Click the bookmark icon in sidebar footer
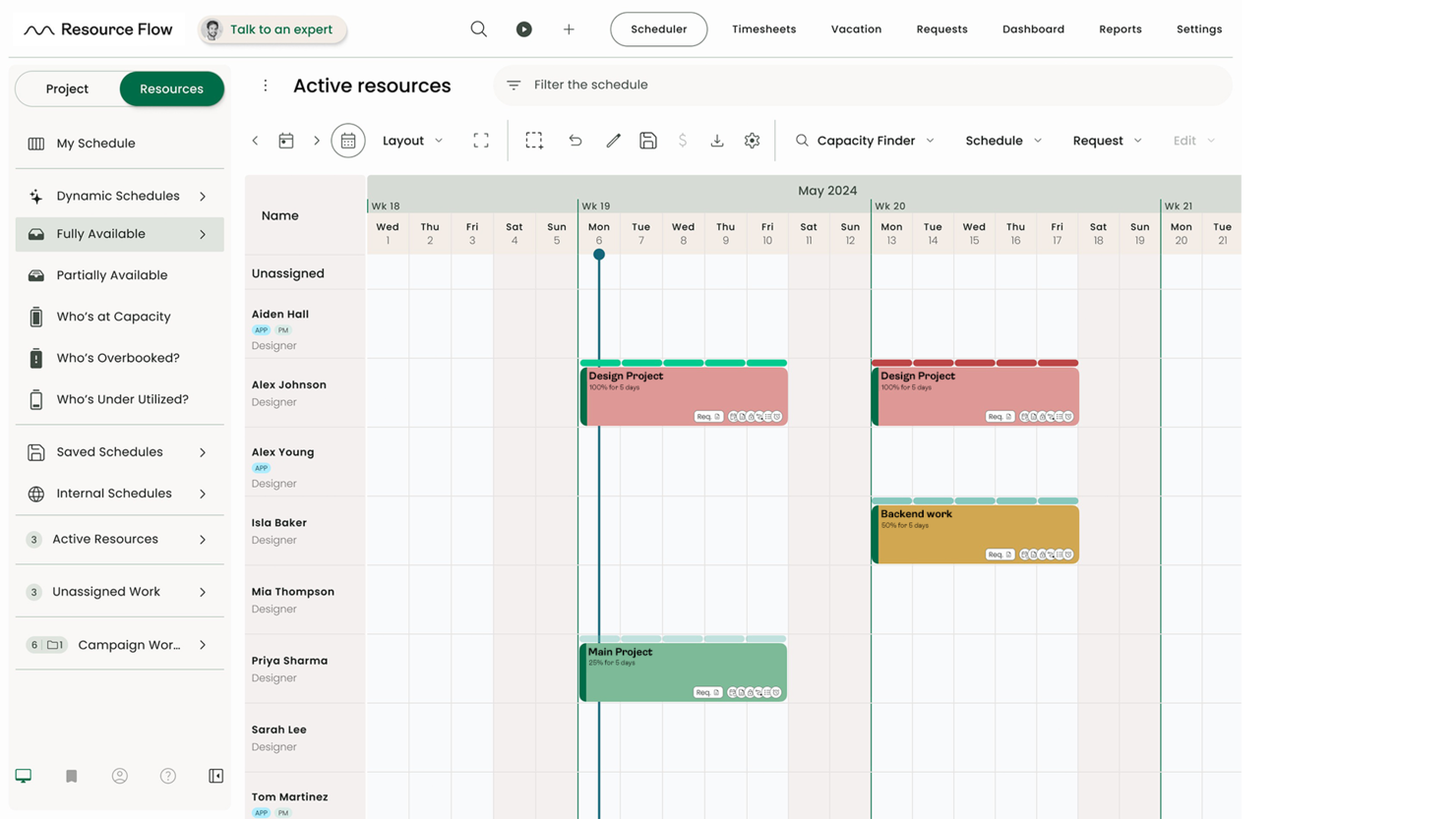The image size is (1456, 819). pos(72,776)
